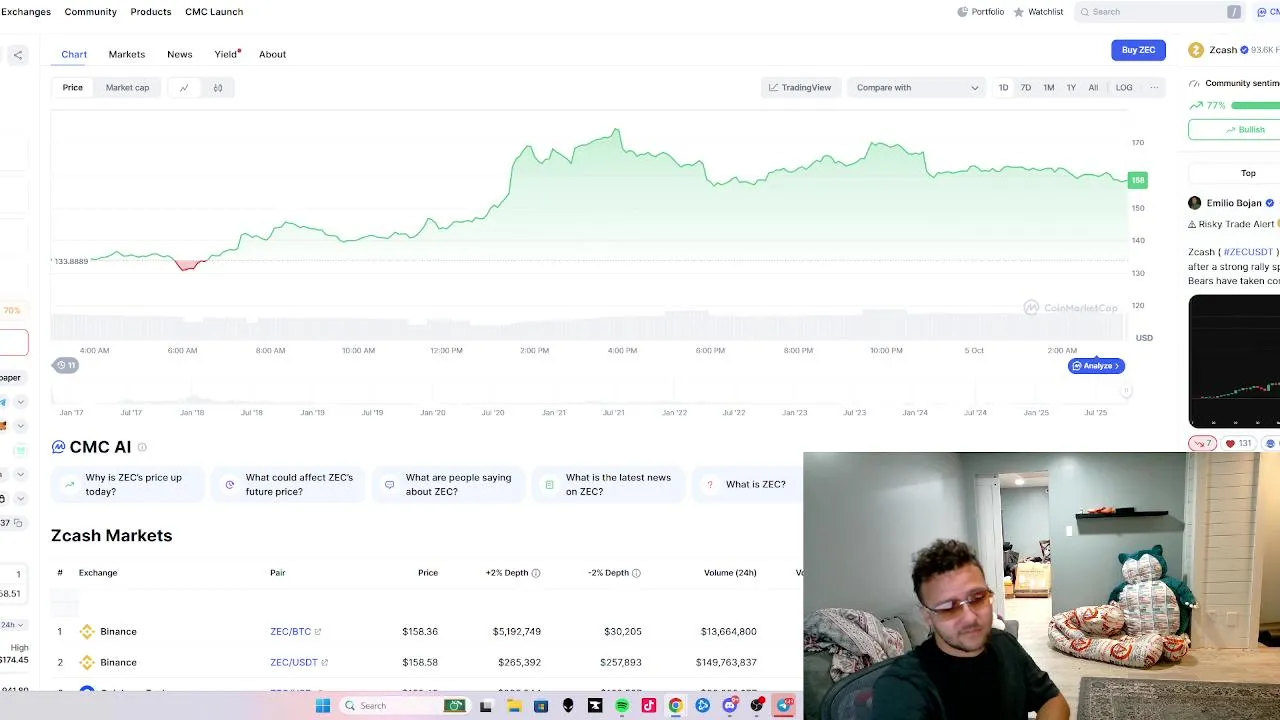The width and height of the screenshot is (1280, 720).
Task: Click the Zcash coin logo top right
Action: [x=1195, y=50]
